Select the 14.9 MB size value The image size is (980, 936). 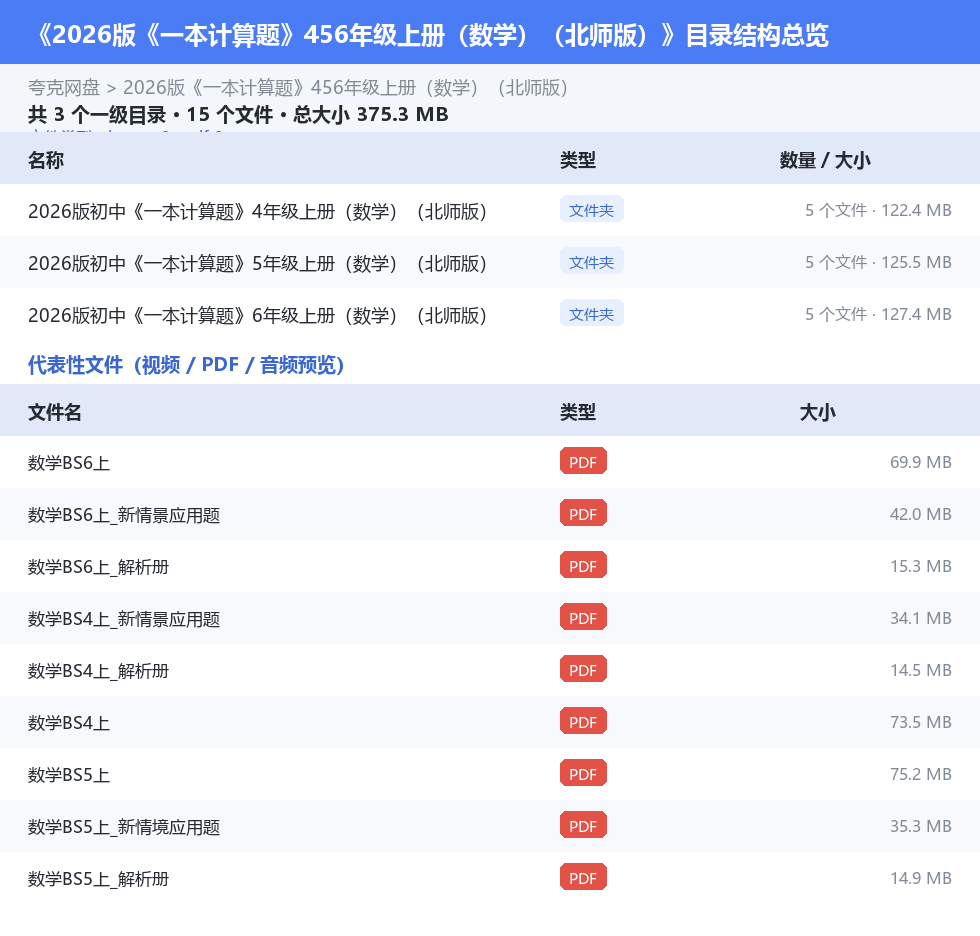tap(921, 878)
